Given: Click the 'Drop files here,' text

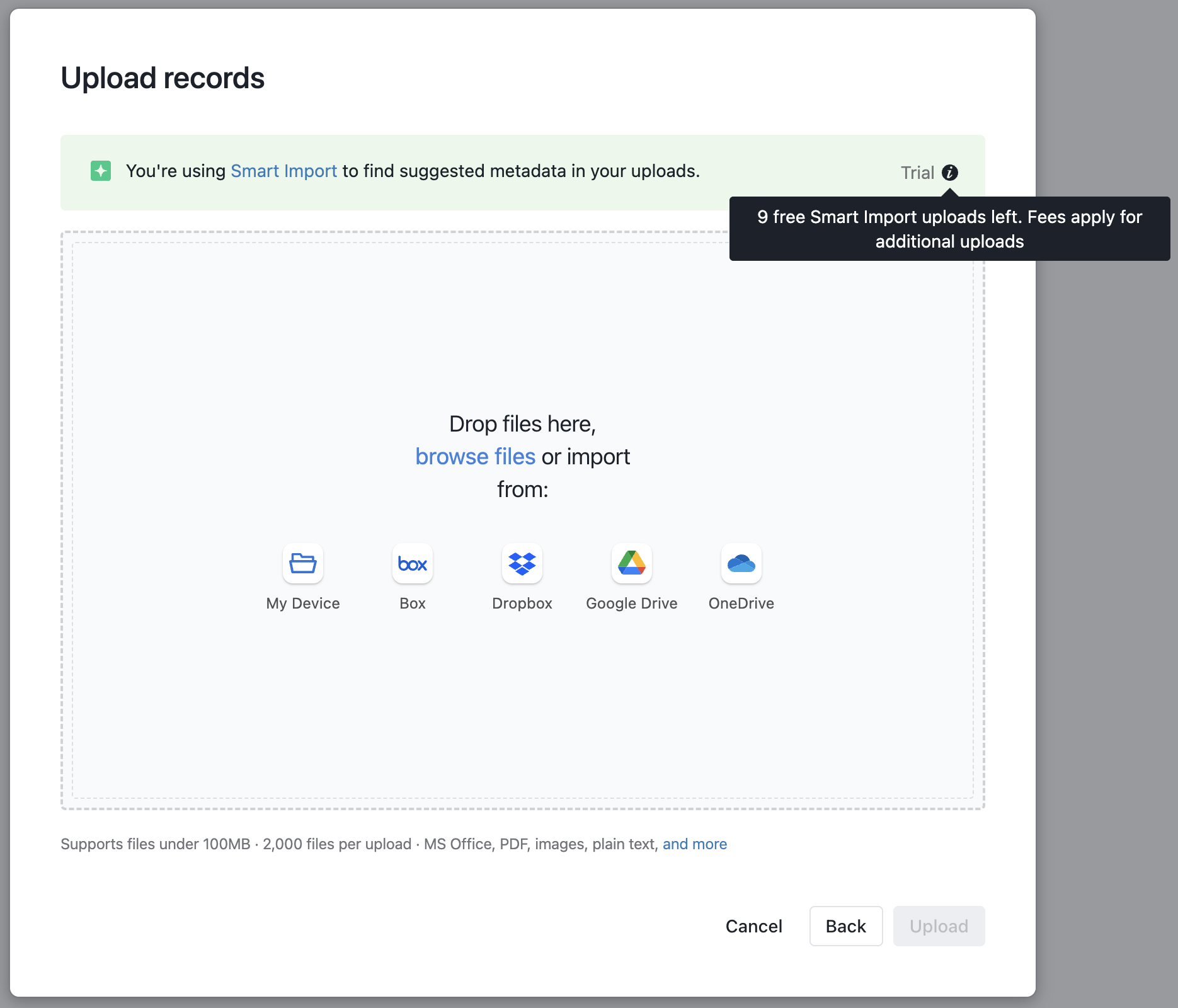Looking at the screenshot, I should [523, 424].
